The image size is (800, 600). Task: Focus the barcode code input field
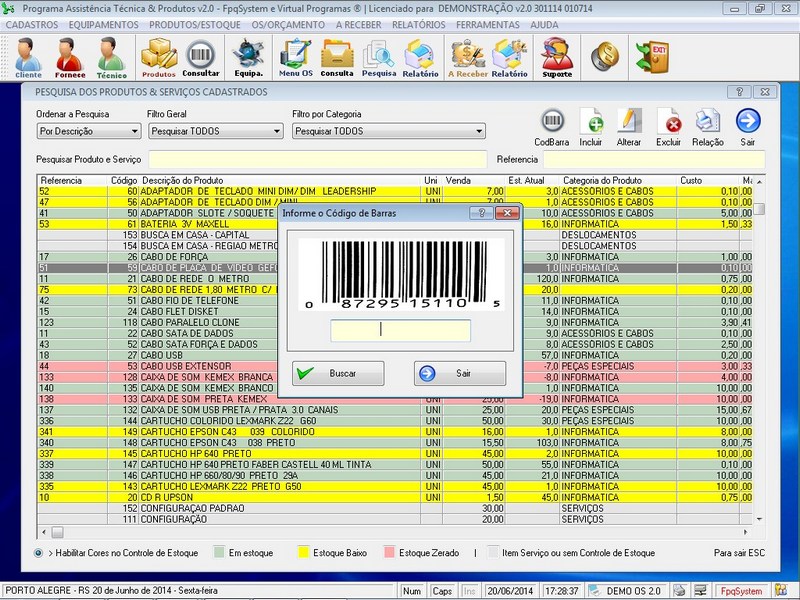click(x=401, y=331)
